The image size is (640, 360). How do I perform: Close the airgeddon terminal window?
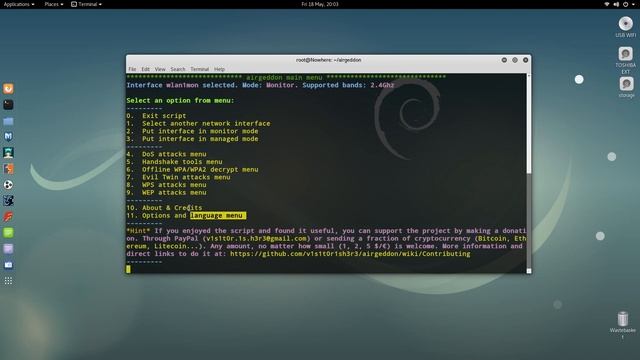(x=525, y=60)
